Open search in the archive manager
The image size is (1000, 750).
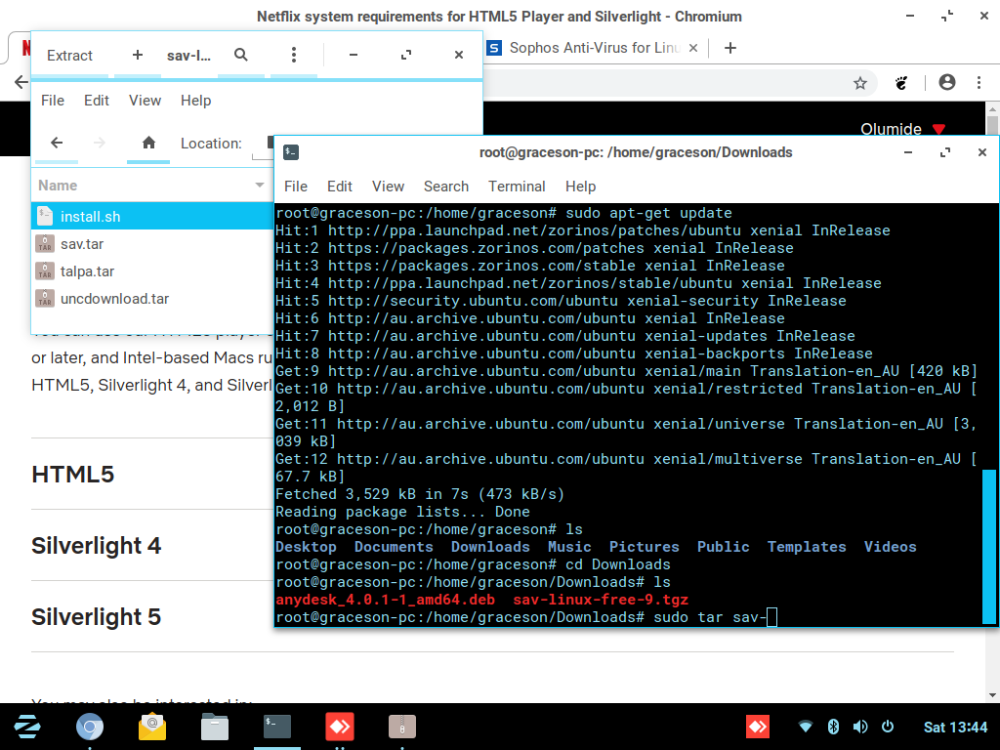click(x=240, y=55)
